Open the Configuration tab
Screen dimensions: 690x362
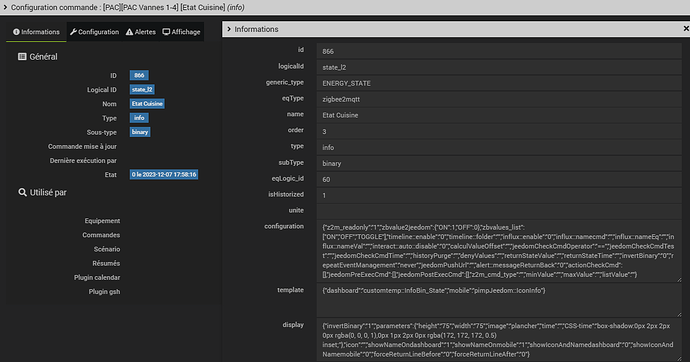tap(95, 32)
